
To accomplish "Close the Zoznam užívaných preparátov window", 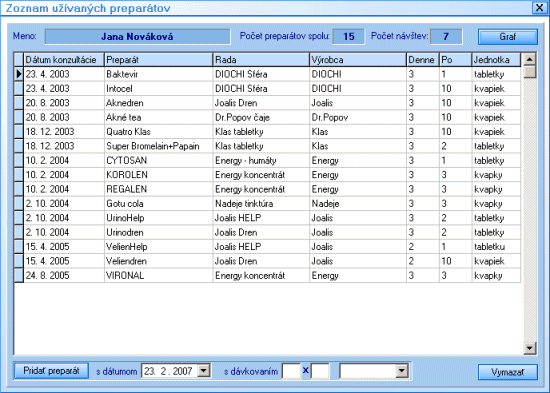I will pos(539,8).
